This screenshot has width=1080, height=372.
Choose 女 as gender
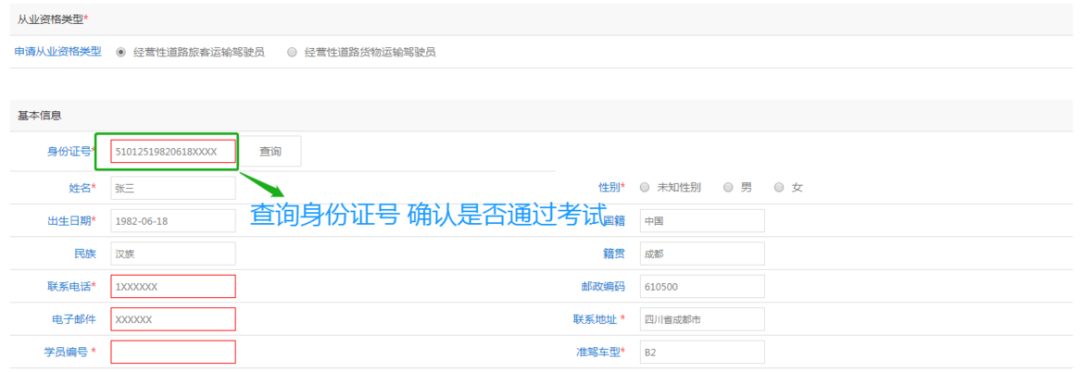pos(779,187)
